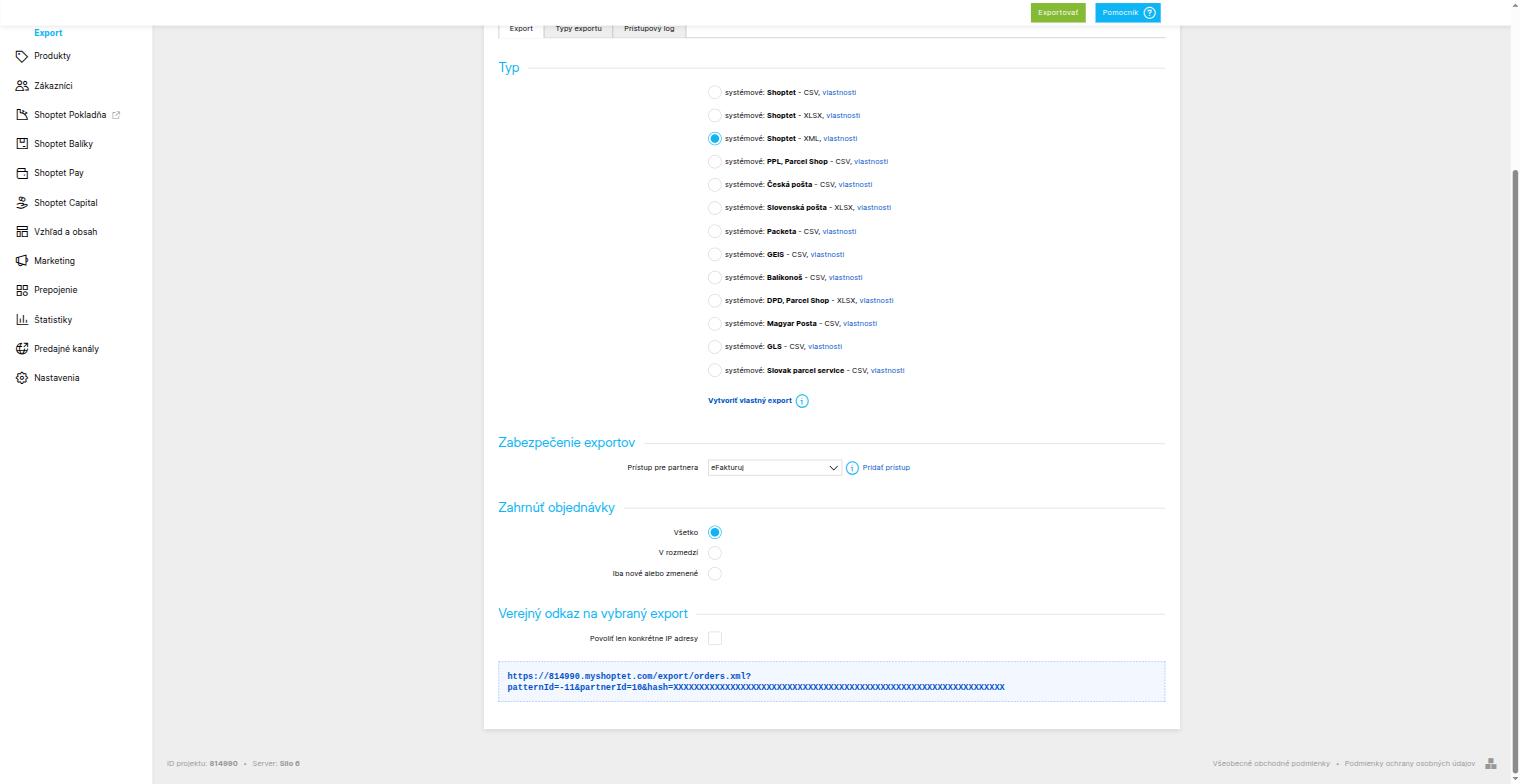Click Shoptet Balíky package icon
This screenshot has height=784, width=1520.
pyautogui.click(x=22, y=144)
